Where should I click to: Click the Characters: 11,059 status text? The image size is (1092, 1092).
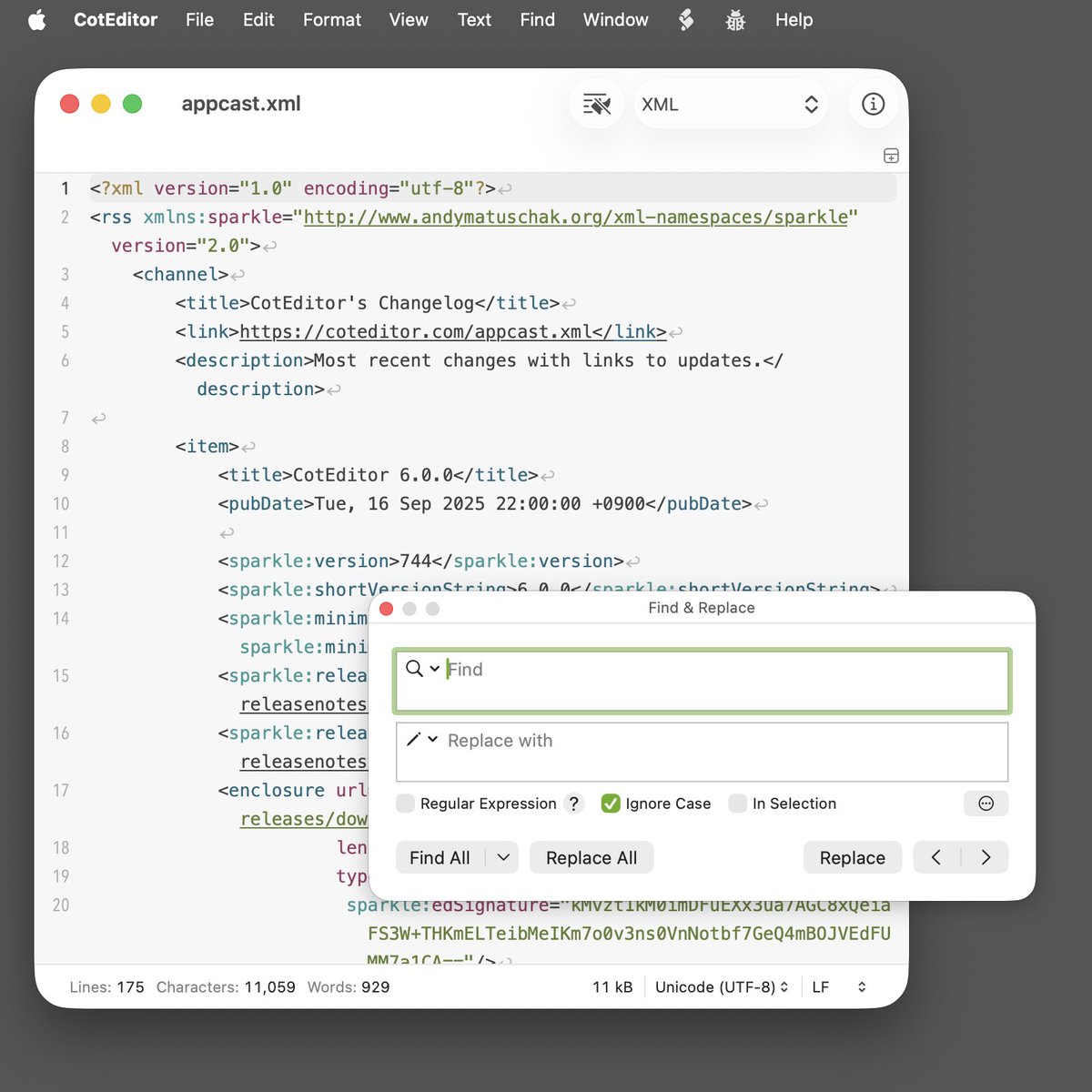pos(226,987)
